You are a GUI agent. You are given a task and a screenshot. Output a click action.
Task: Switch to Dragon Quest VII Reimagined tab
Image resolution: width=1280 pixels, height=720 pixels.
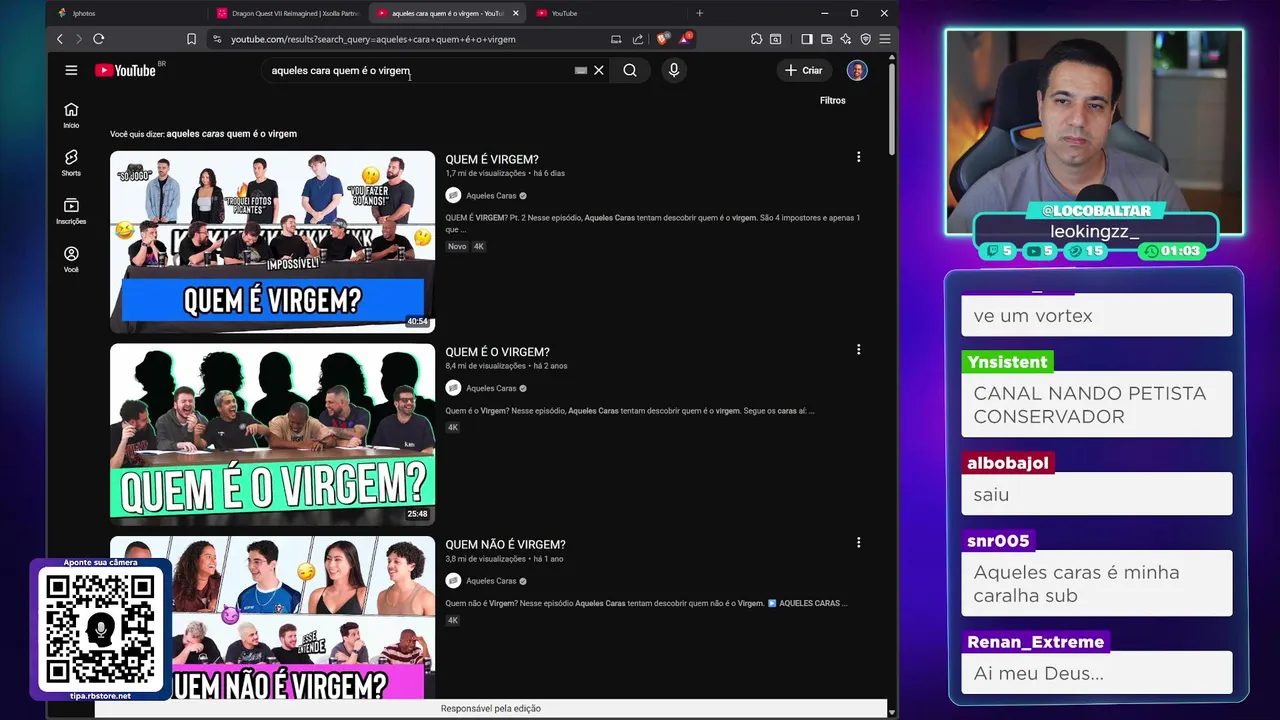[288, 13]
